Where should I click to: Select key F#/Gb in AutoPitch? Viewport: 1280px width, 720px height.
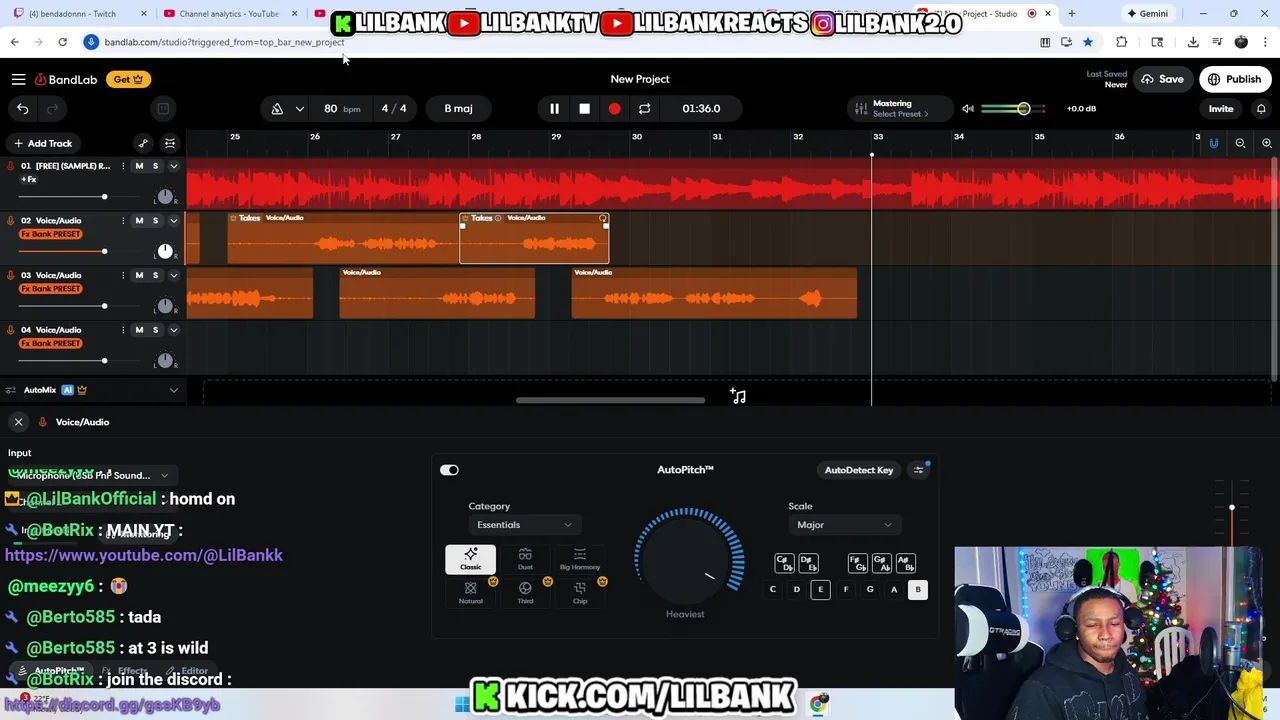pos(857,564)
